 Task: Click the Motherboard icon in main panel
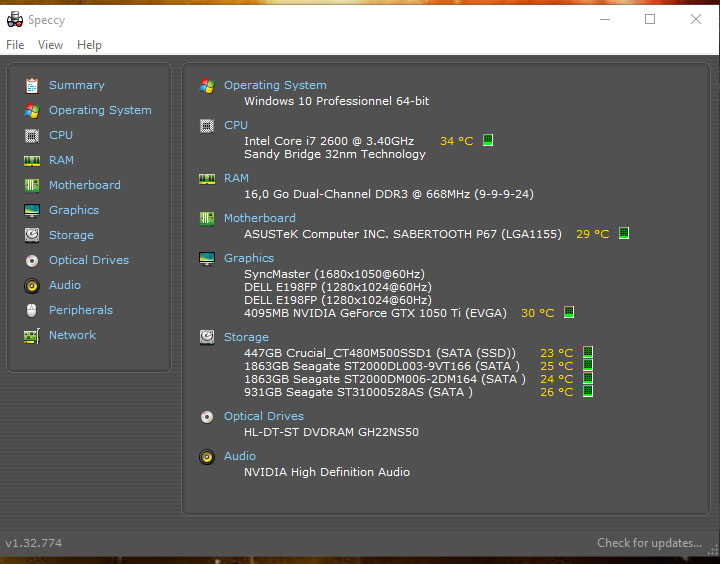[207, 218]
